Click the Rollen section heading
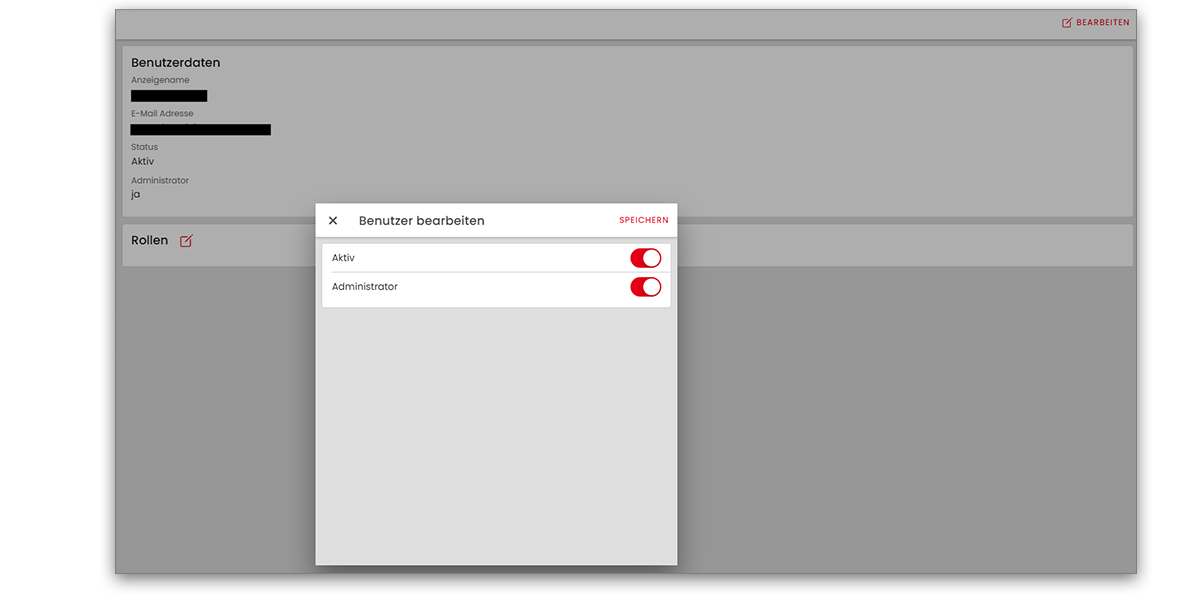The image size is (1200, 600). pyautogui.click(x=149, y=241)
